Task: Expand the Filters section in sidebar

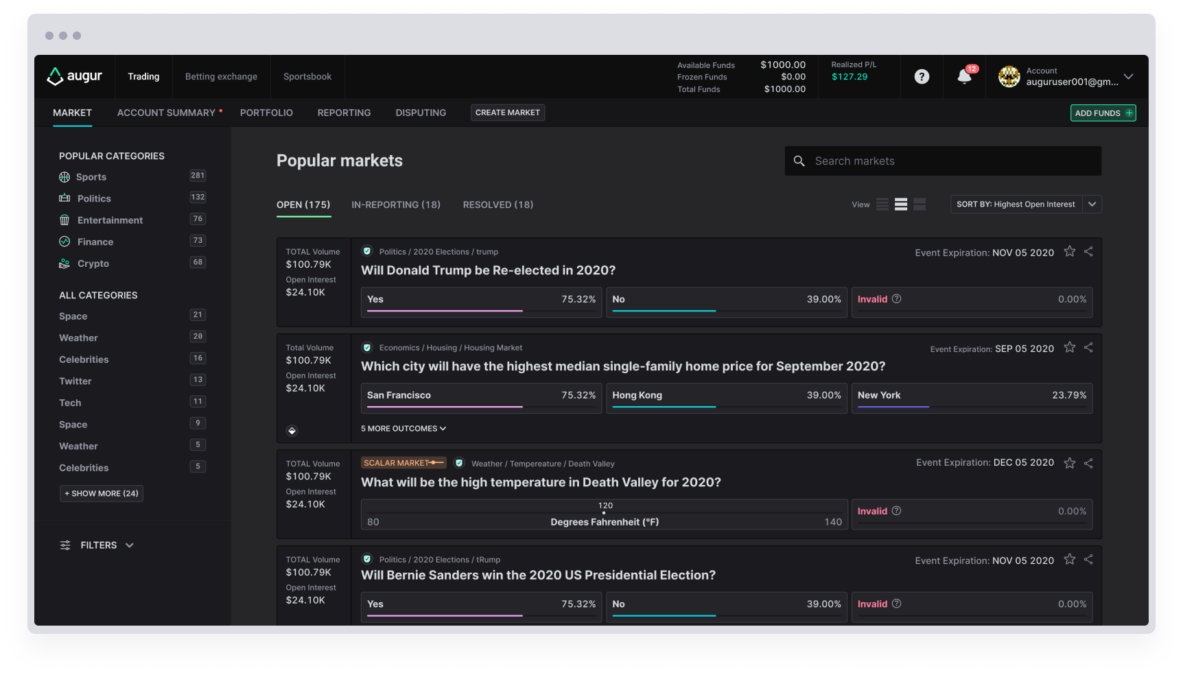Action: (x=97, y=545)
